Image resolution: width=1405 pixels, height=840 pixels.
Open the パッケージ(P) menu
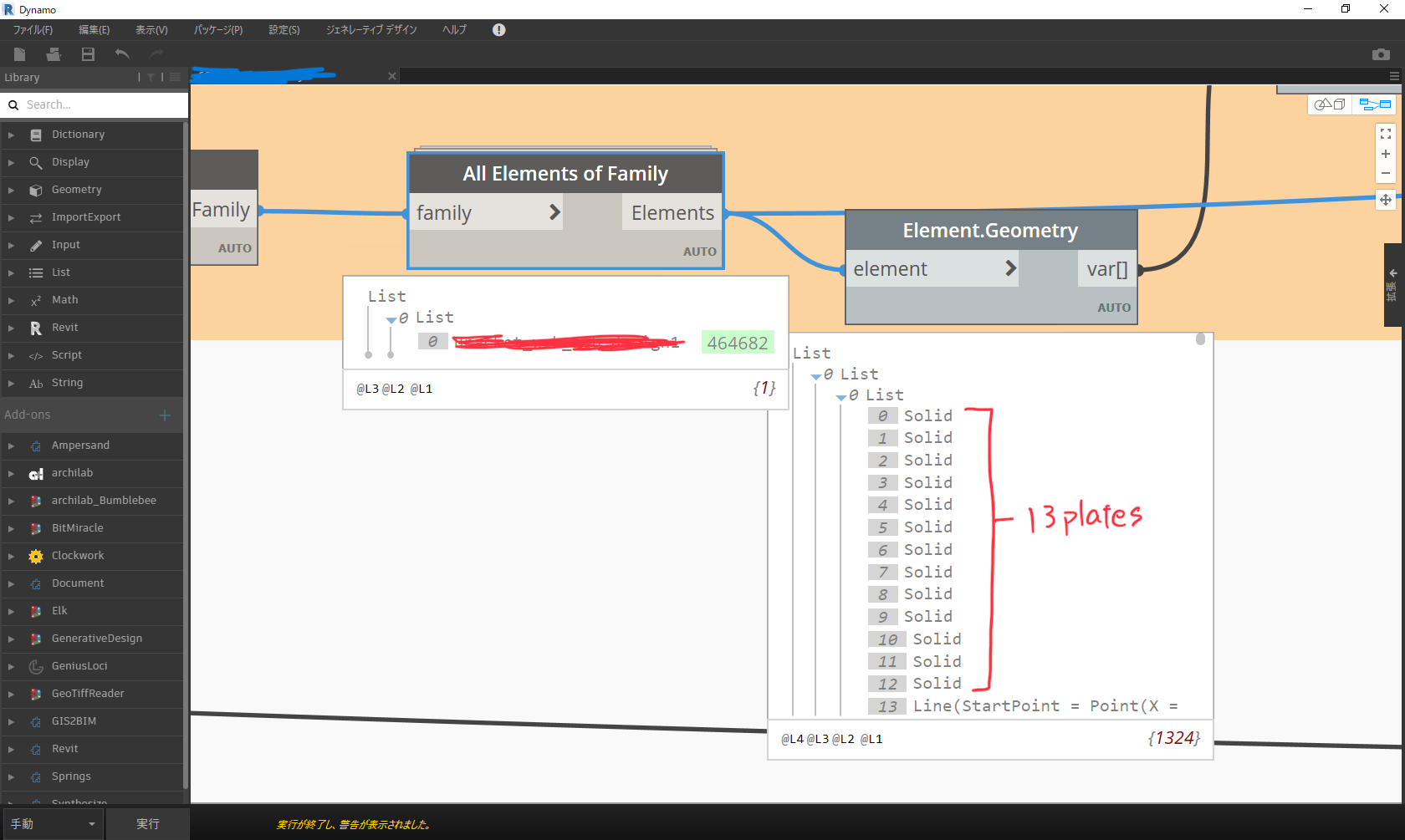coord(218,30)
